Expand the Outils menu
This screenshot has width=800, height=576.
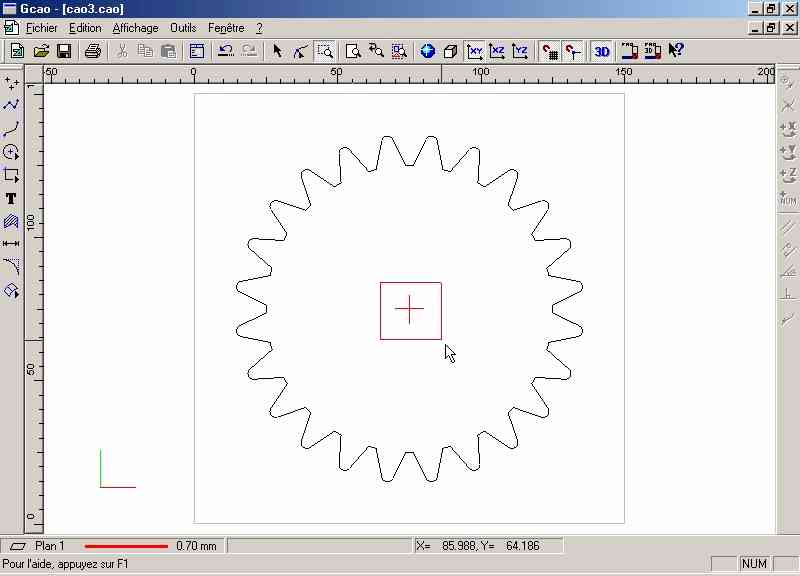183,28
